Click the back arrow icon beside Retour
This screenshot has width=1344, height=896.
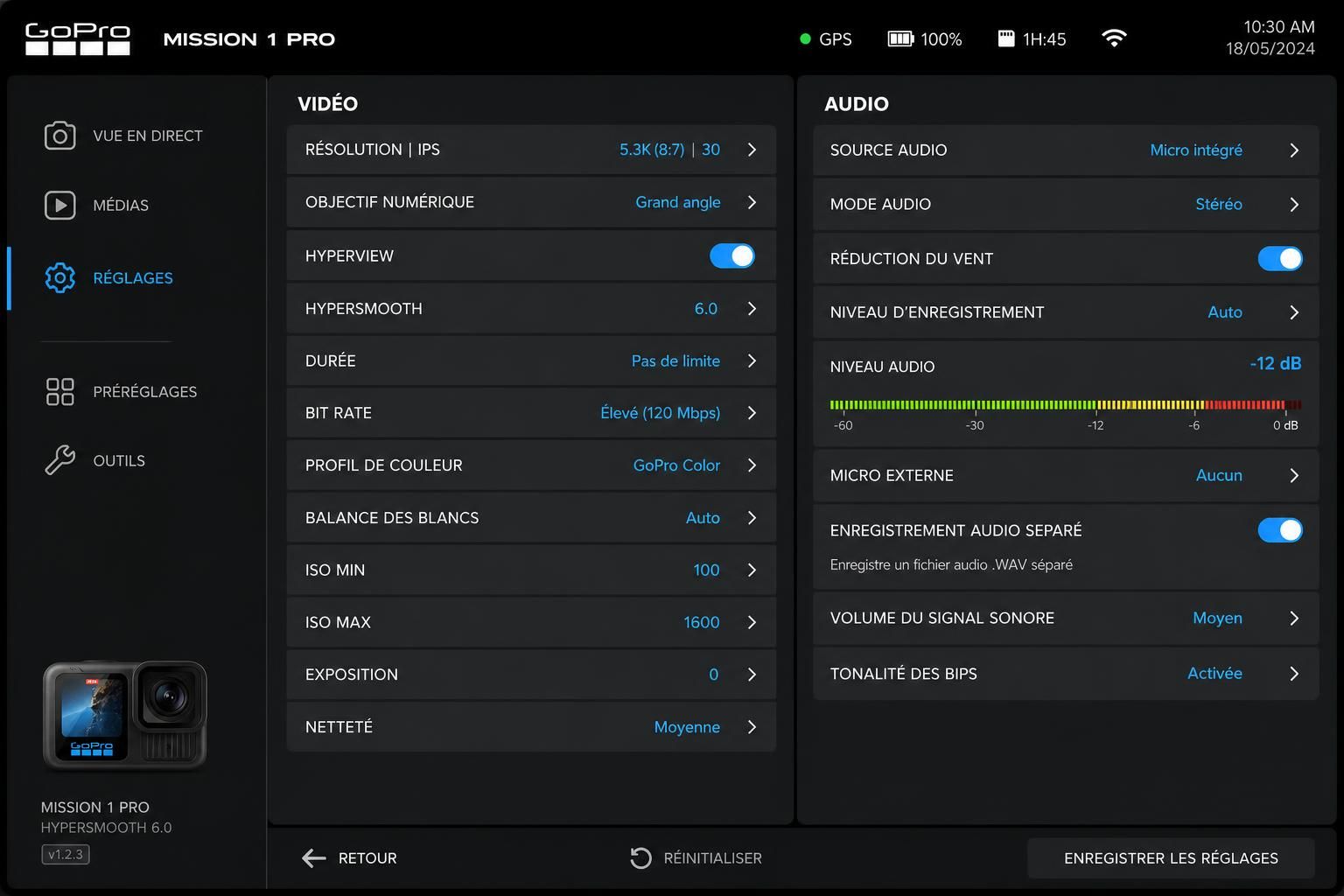coord(313,858)
